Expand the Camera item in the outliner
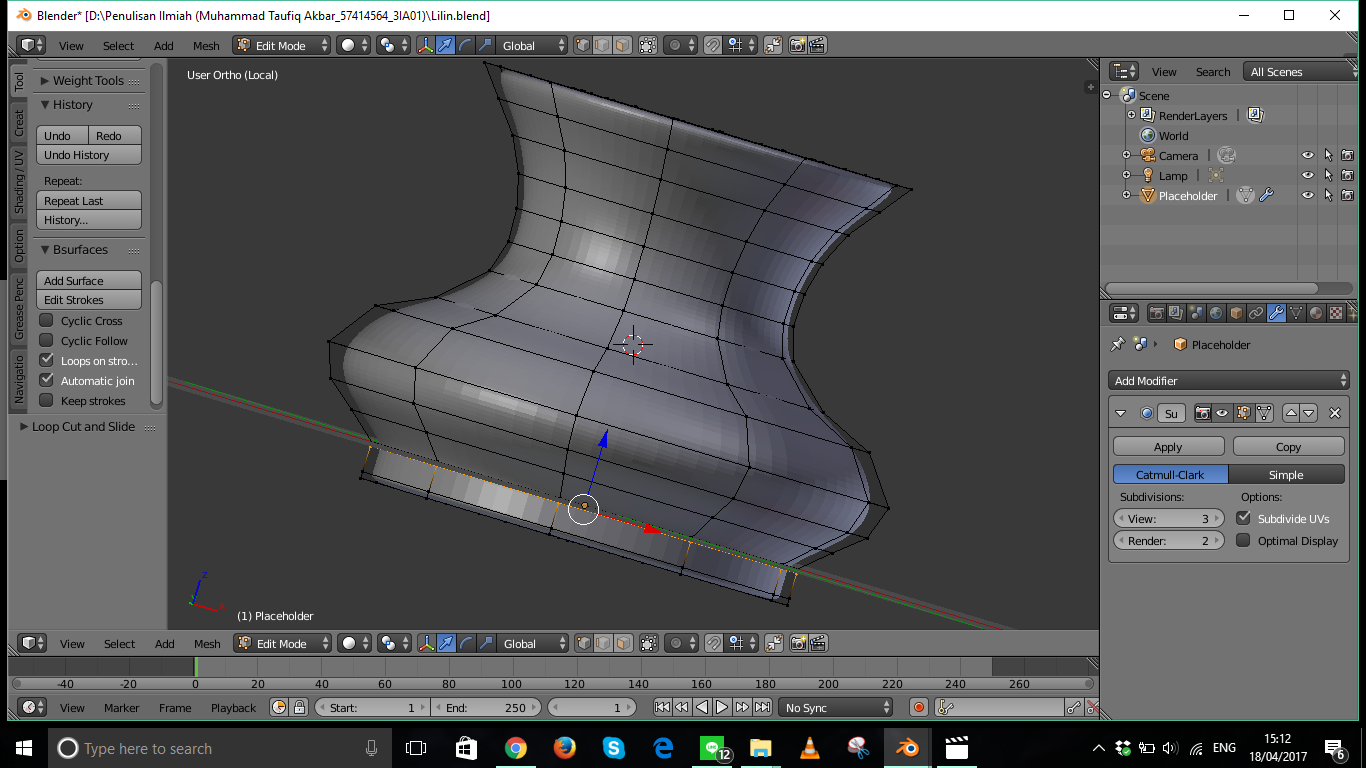This screenshot has width=1366, height=768. tap(1127, 155)
